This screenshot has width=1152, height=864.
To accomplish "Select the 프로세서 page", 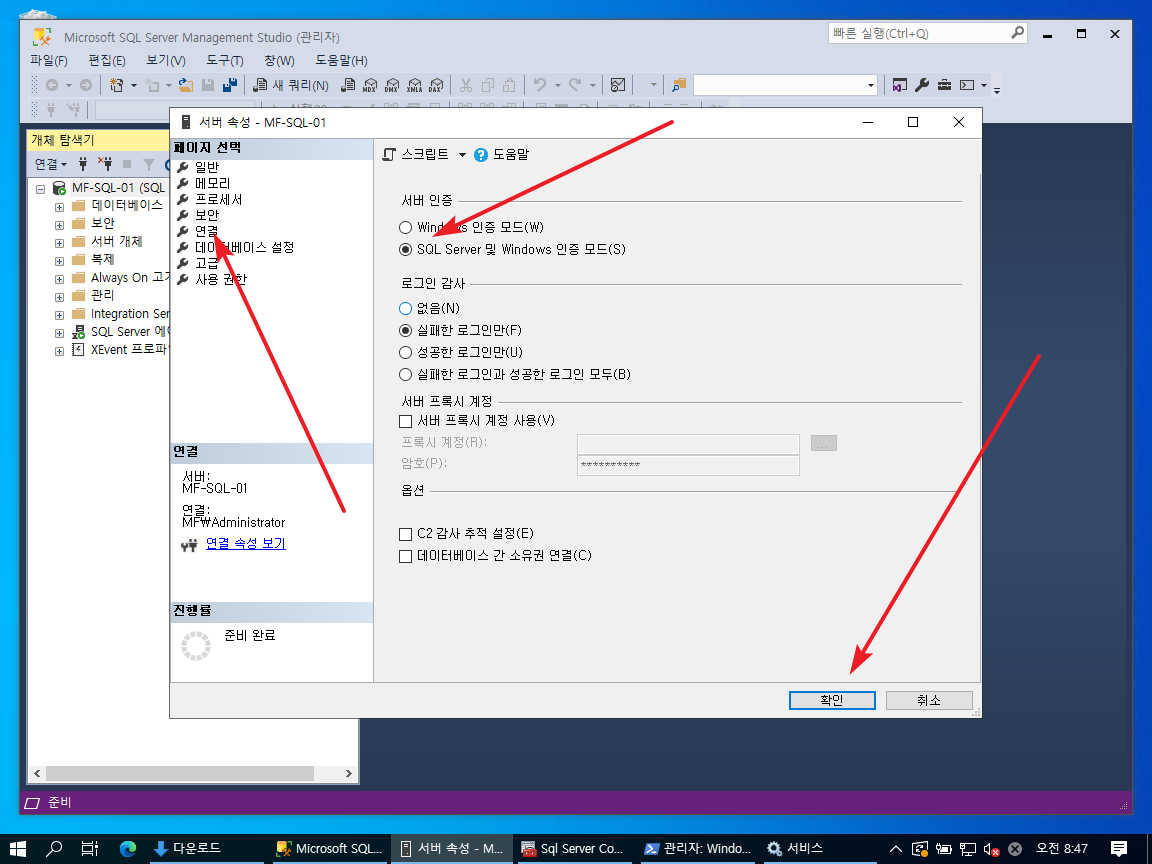I will pos(218,199).
